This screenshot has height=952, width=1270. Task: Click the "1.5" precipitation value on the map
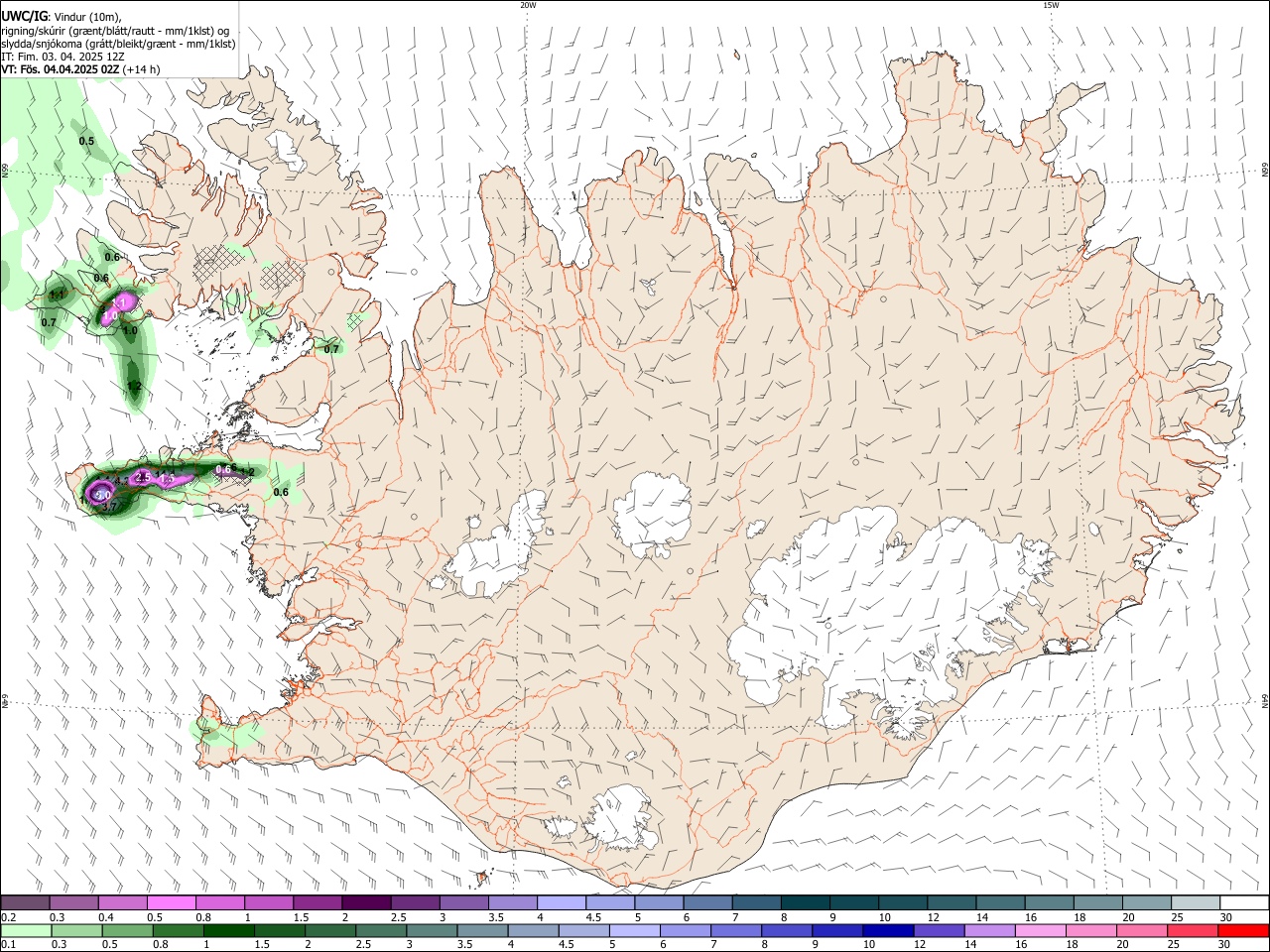[167, 479]
